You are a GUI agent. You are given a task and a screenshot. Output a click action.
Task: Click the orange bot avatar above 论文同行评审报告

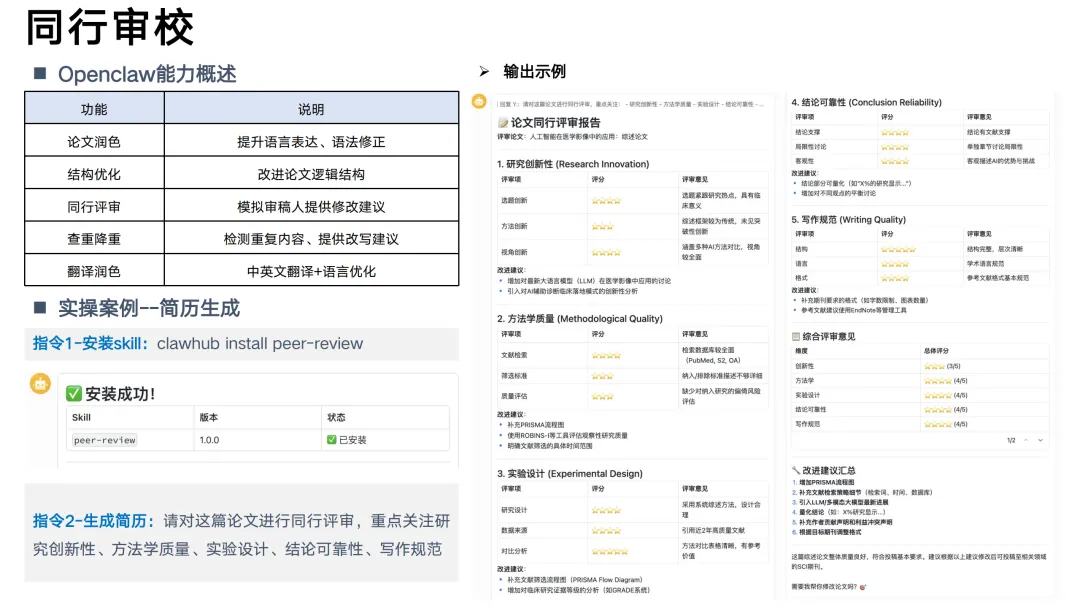tap(479, 102)
